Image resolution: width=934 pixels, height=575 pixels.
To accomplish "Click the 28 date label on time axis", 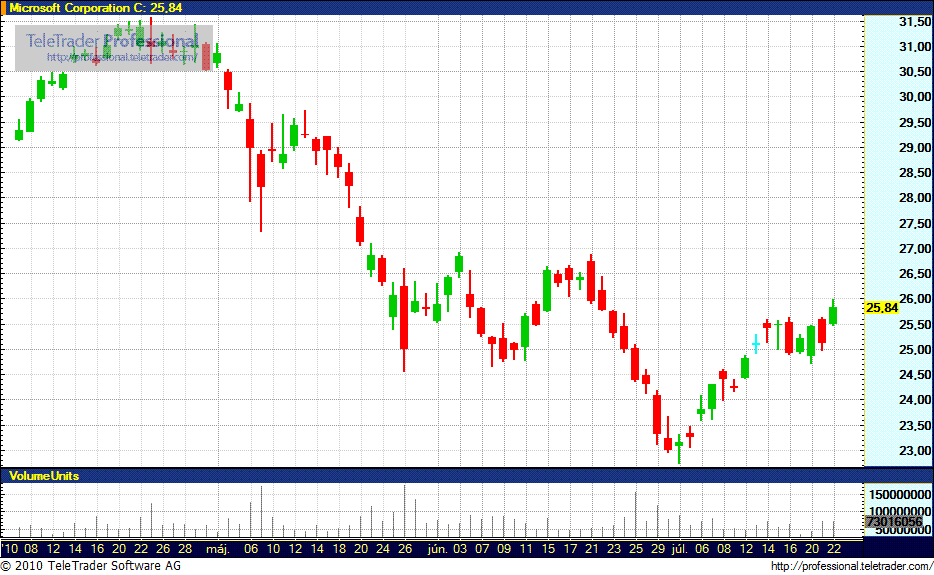I will (x=185, y=549).
